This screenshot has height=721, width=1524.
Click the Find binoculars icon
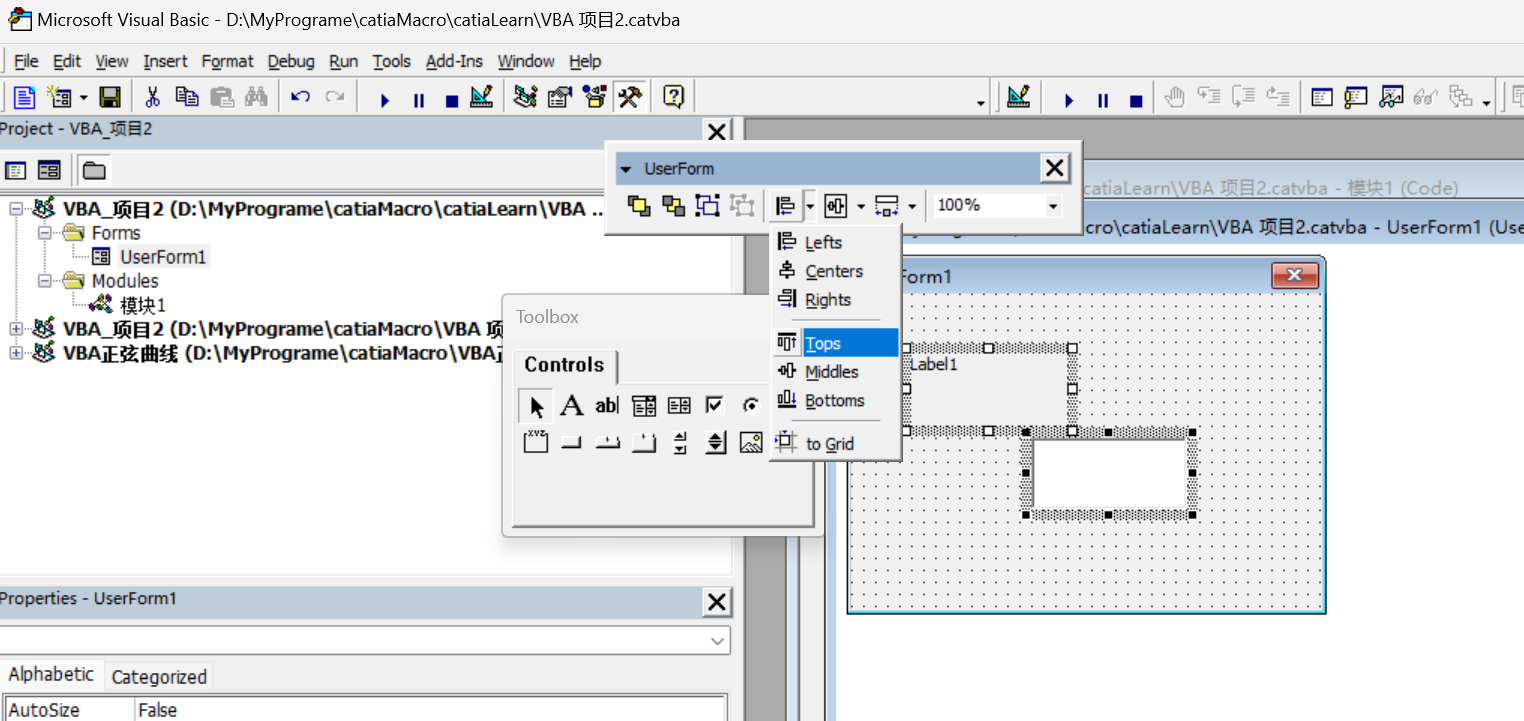coord(256,97)
